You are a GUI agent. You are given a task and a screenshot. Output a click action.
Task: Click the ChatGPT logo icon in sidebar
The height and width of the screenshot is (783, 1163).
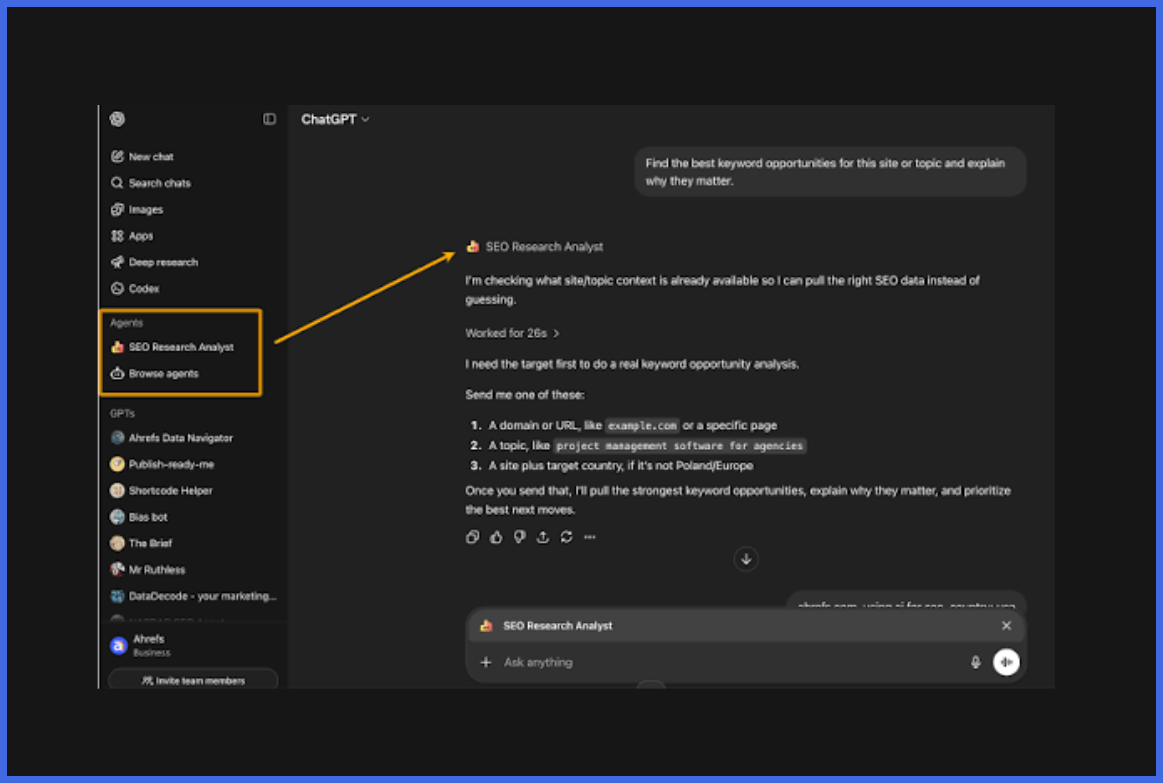click(117, 119)
